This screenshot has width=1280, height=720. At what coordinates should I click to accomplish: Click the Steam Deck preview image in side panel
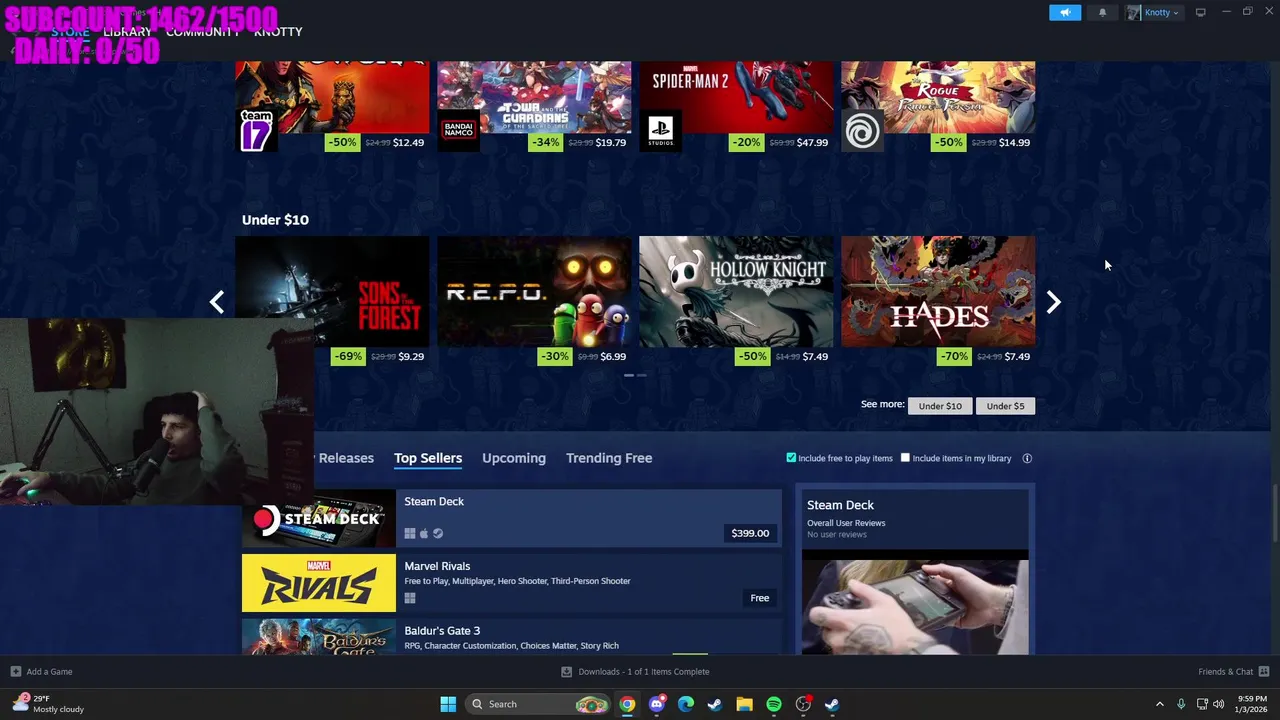[x=915, y=607]
